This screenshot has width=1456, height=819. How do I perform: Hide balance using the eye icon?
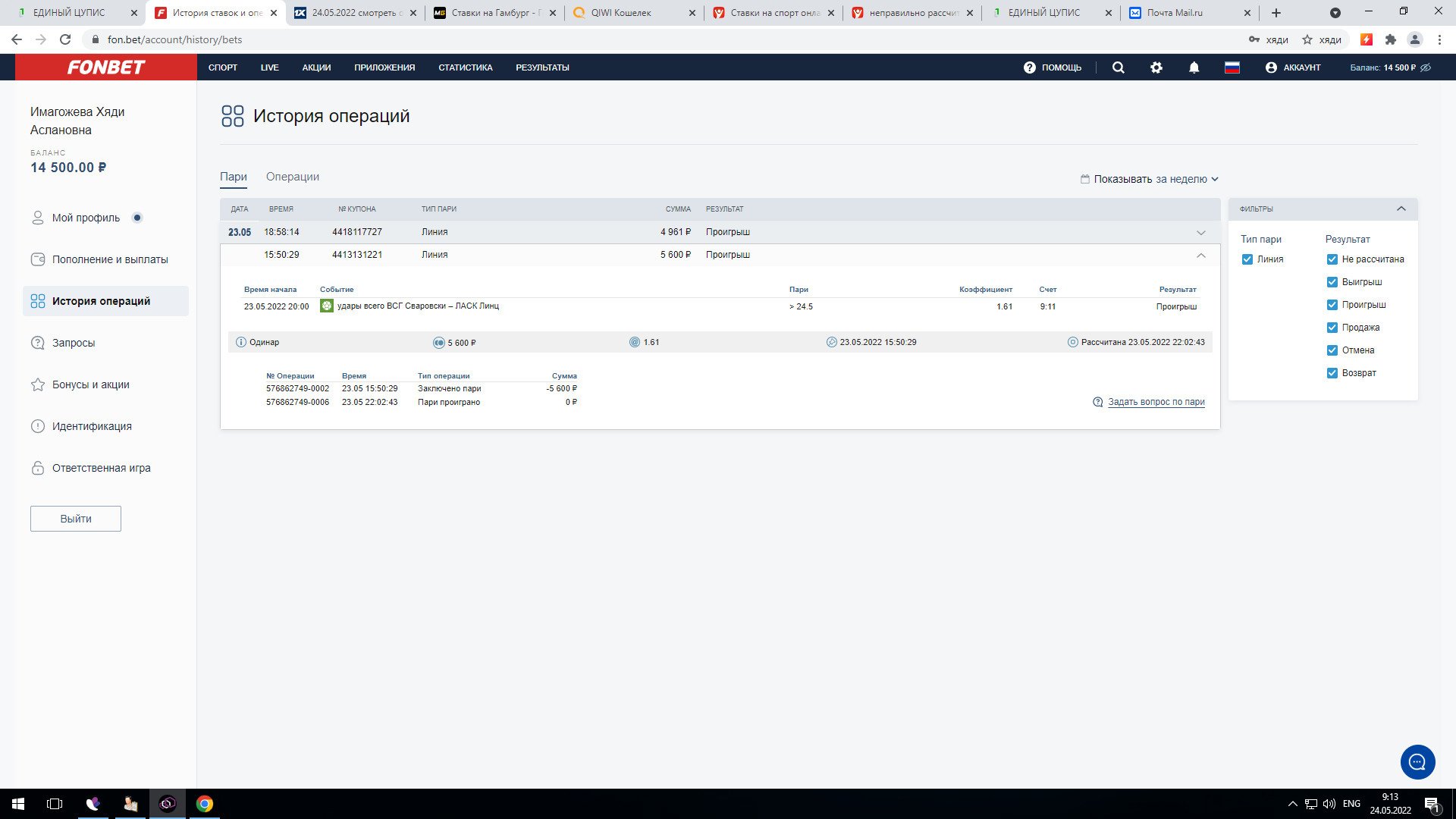1426,67
